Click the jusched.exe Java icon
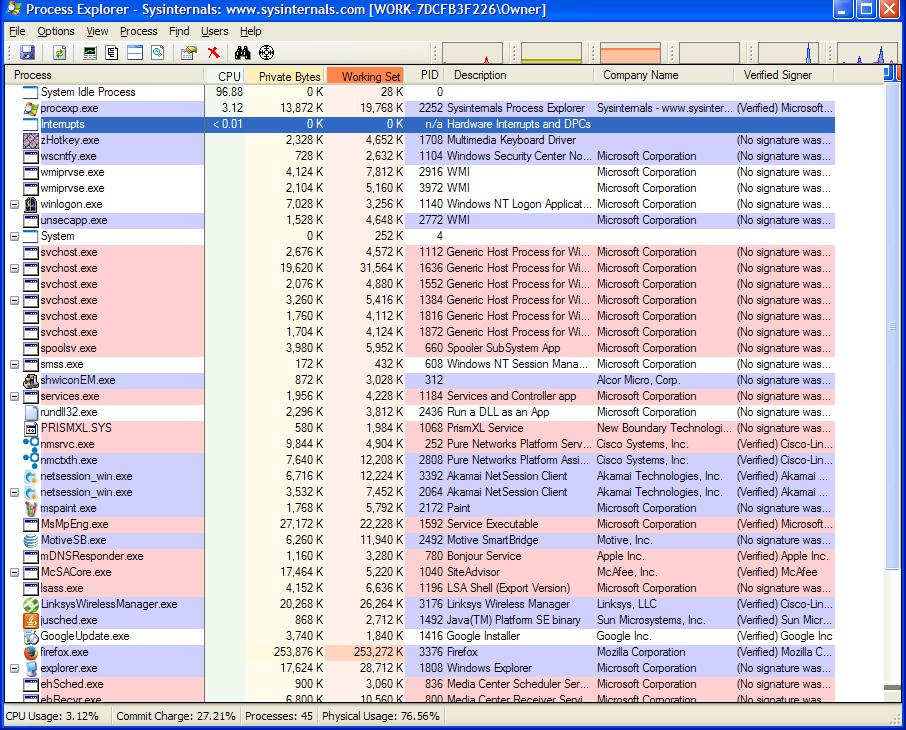This screenshot has height=730, width=906. (x=31, y=620)
